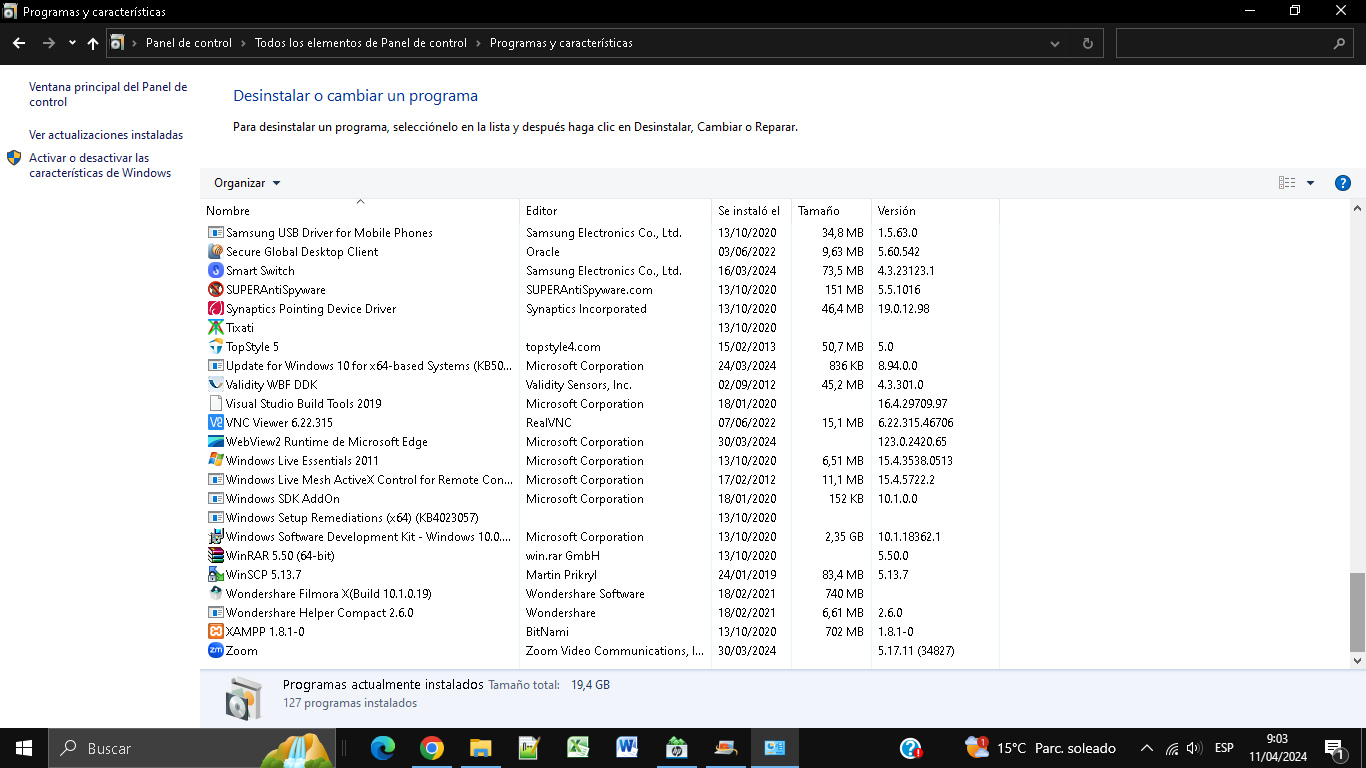Open the Windows Start menu
Screen dimensions: 1366x768
click(24, 748)
